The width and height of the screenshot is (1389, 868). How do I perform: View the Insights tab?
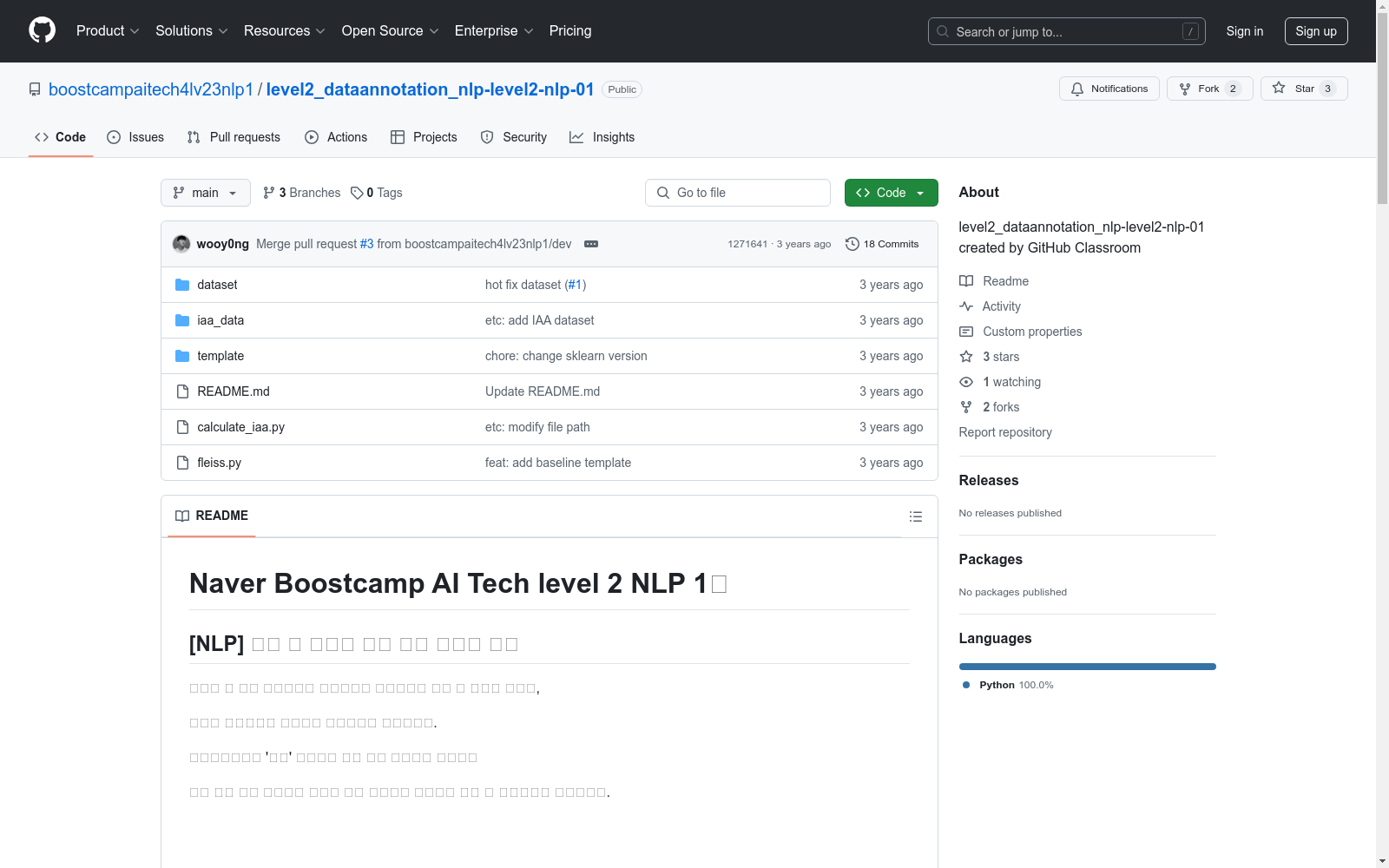coord(602,137)
